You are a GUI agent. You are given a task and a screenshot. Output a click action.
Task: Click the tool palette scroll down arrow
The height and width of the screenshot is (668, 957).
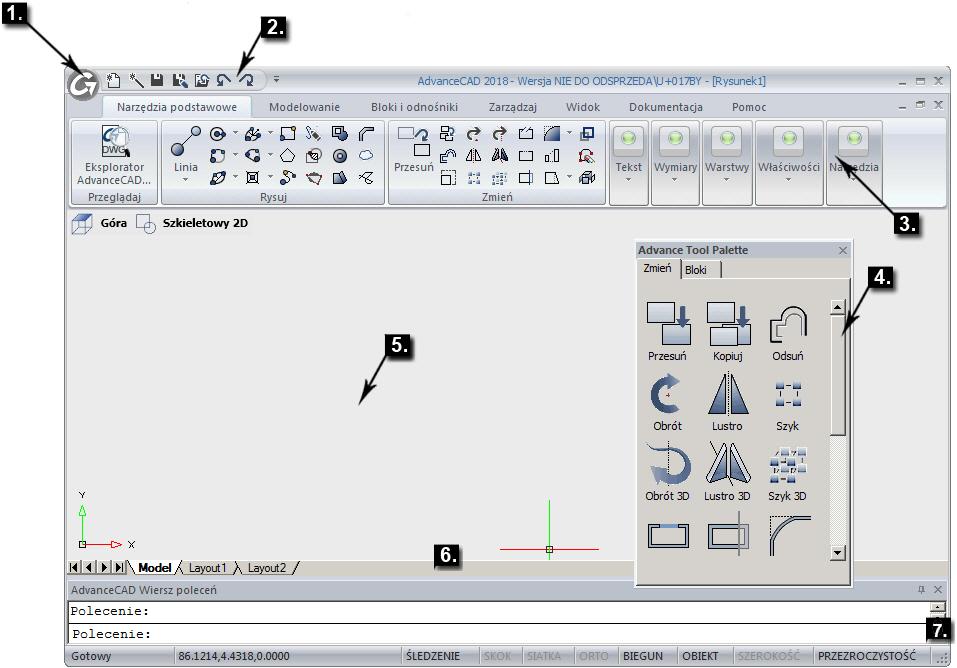(x=838, y=553)
